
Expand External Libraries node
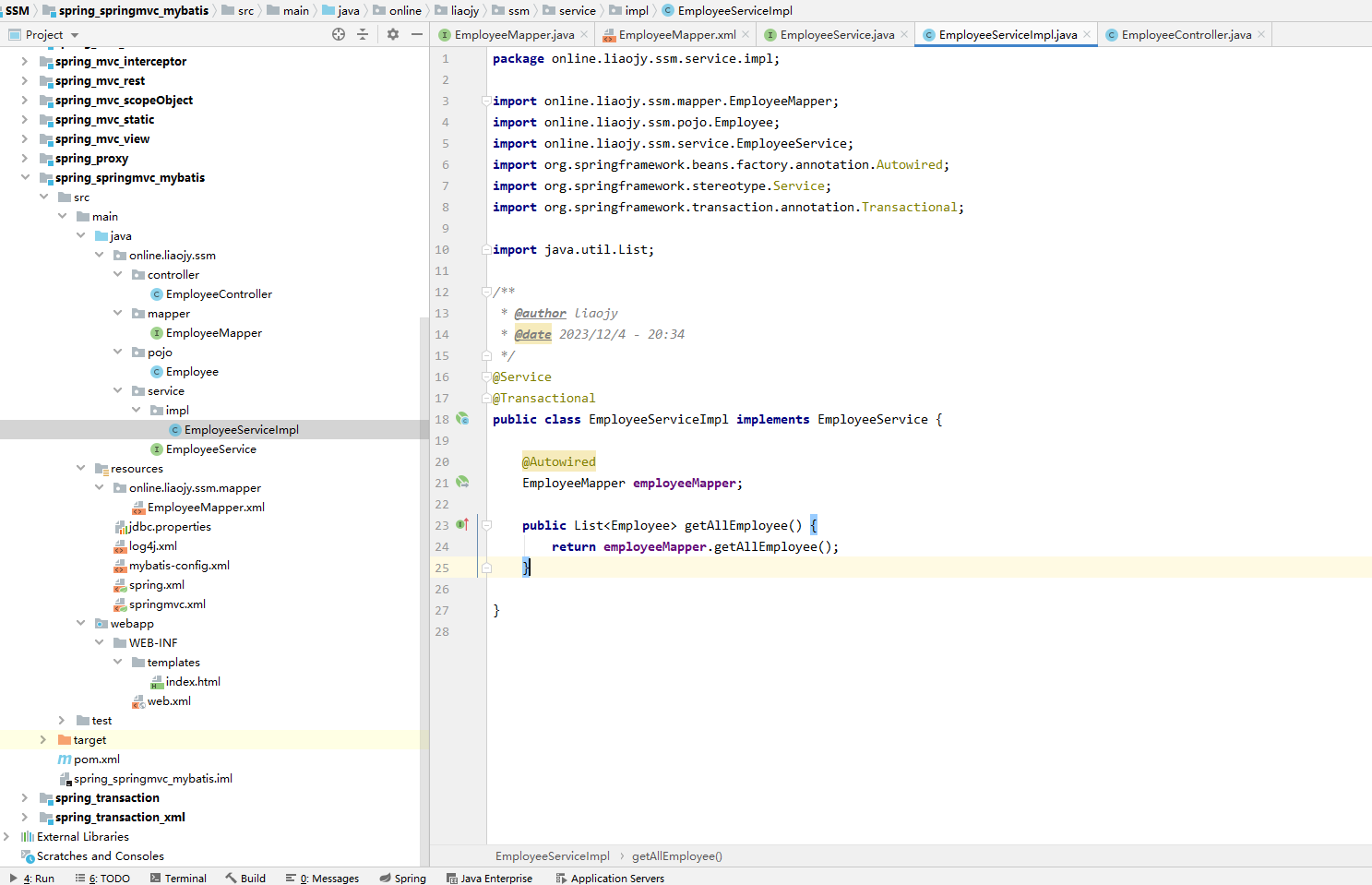point(6,836)
